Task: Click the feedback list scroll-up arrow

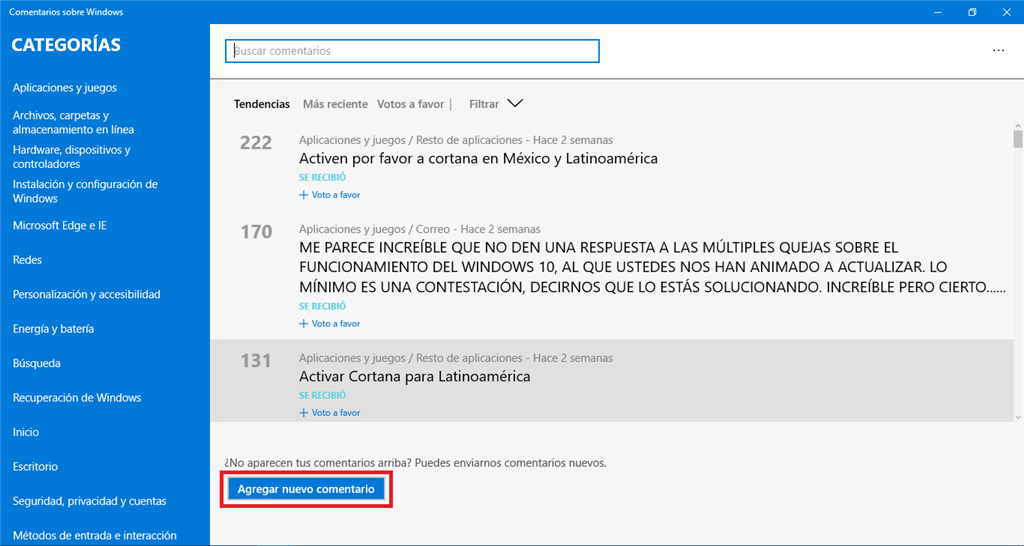Action: (x=1017, y=126)
